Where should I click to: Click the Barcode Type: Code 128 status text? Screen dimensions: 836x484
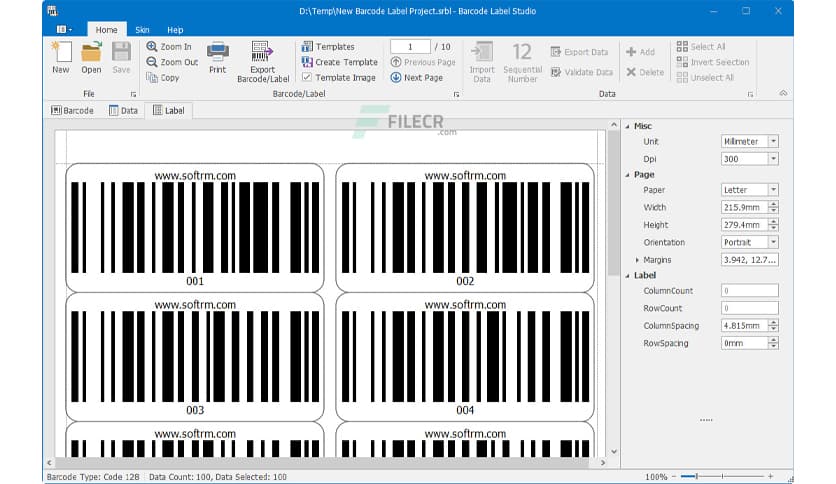coord(93,477)
